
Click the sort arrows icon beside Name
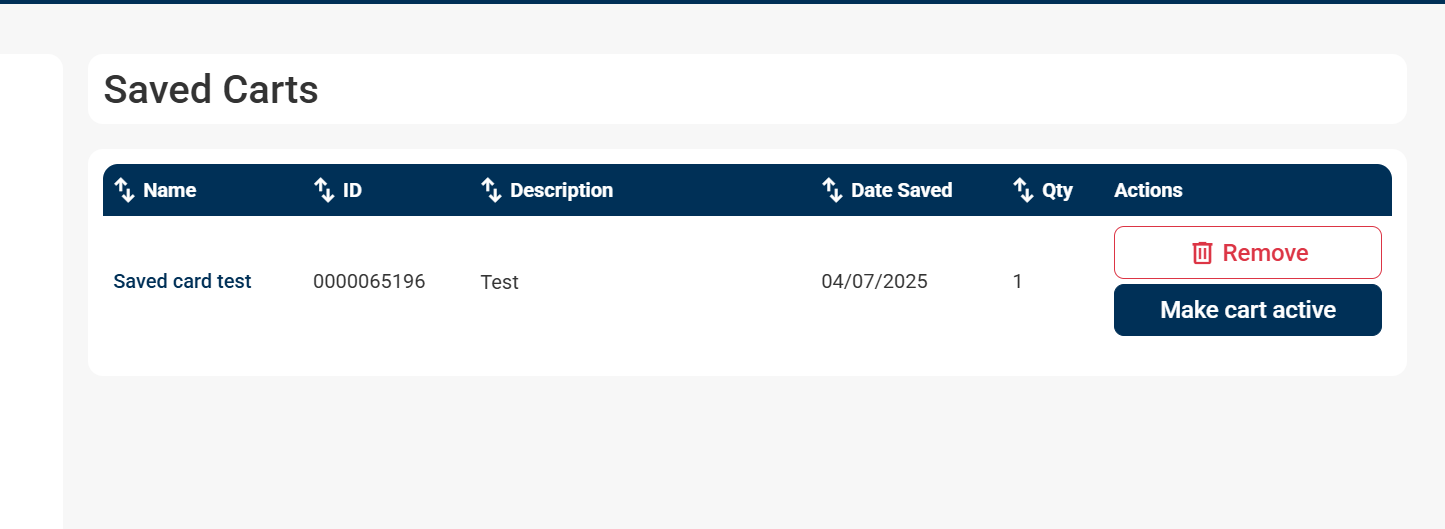coord(124,190)
